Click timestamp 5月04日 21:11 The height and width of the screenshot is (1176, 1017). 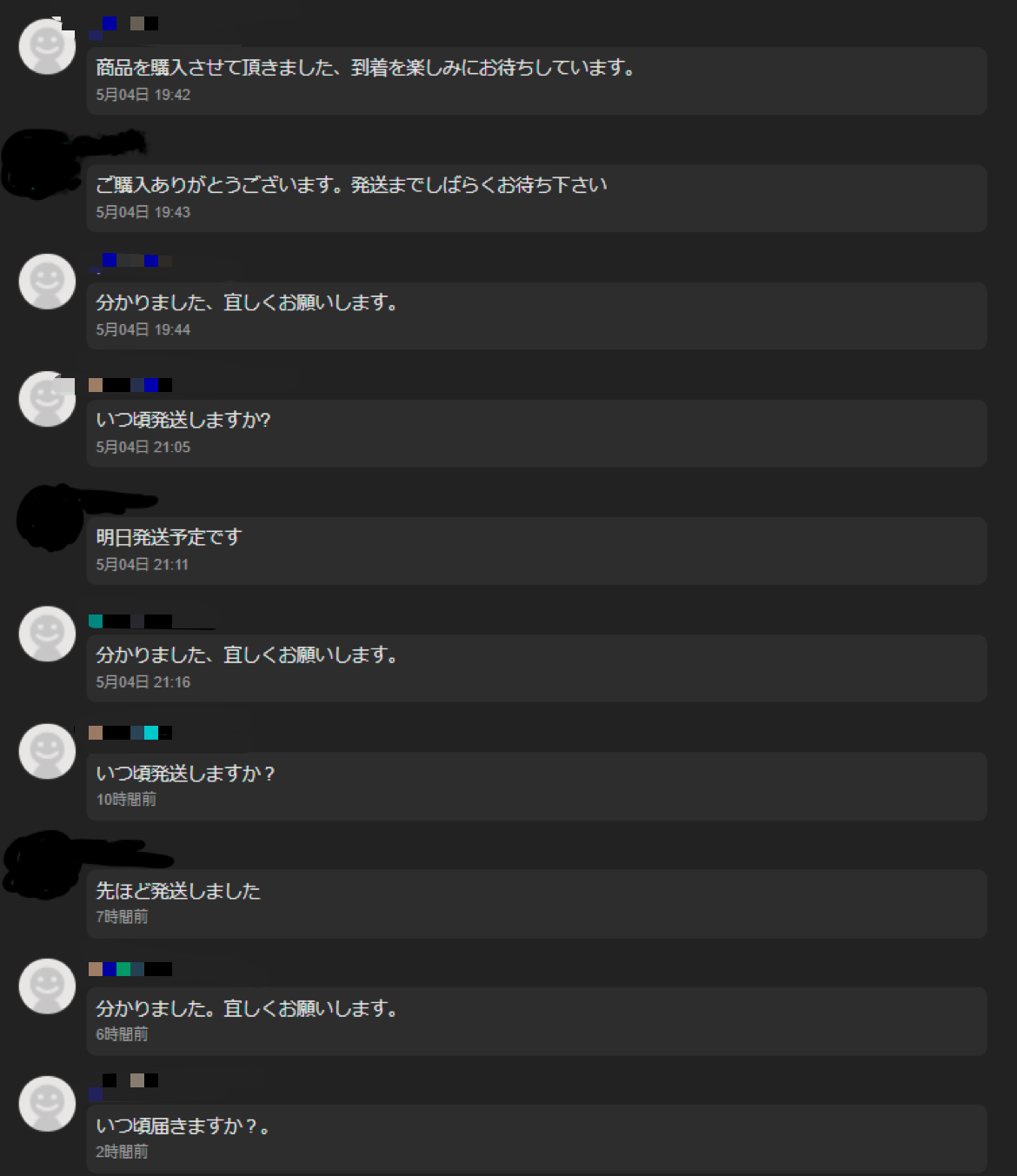142,565
